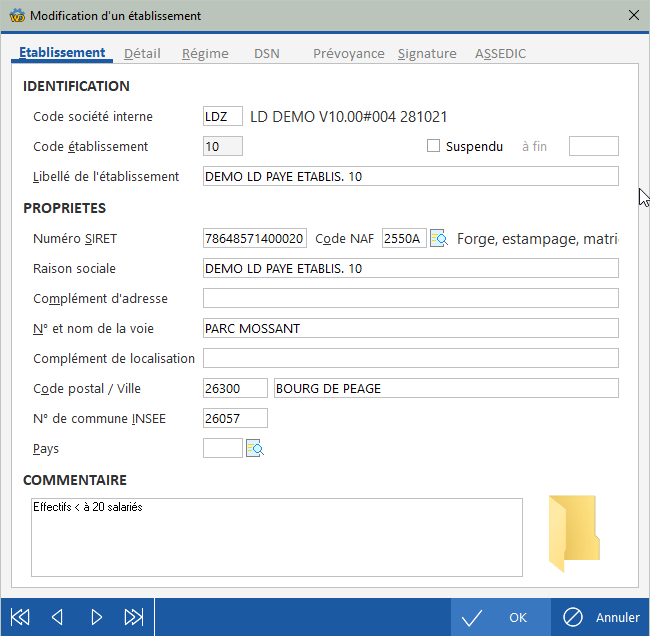Image resolution: width=650 pixels, height=636 pixels.
Task: Open the Détail tab
Action: point(142,53)
